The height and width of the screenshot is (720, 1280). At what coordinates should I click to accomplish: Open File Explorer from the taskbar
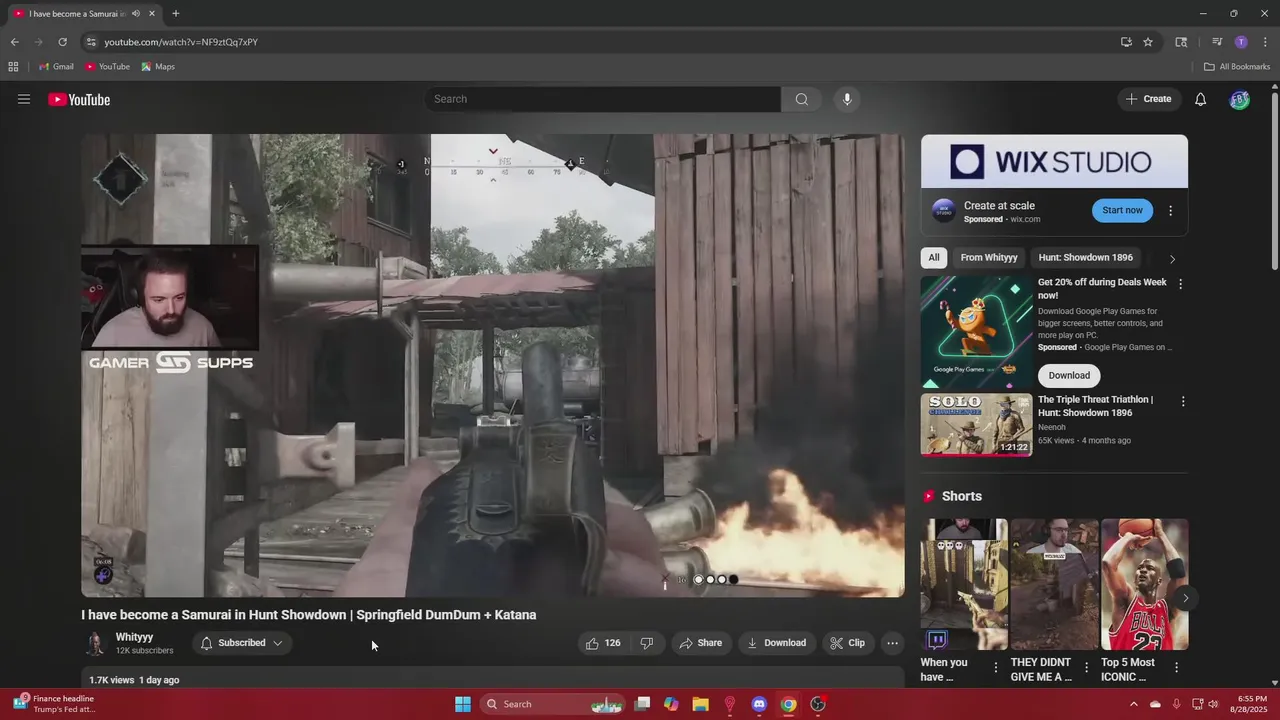pyautogui.click(x=700, y=704)
